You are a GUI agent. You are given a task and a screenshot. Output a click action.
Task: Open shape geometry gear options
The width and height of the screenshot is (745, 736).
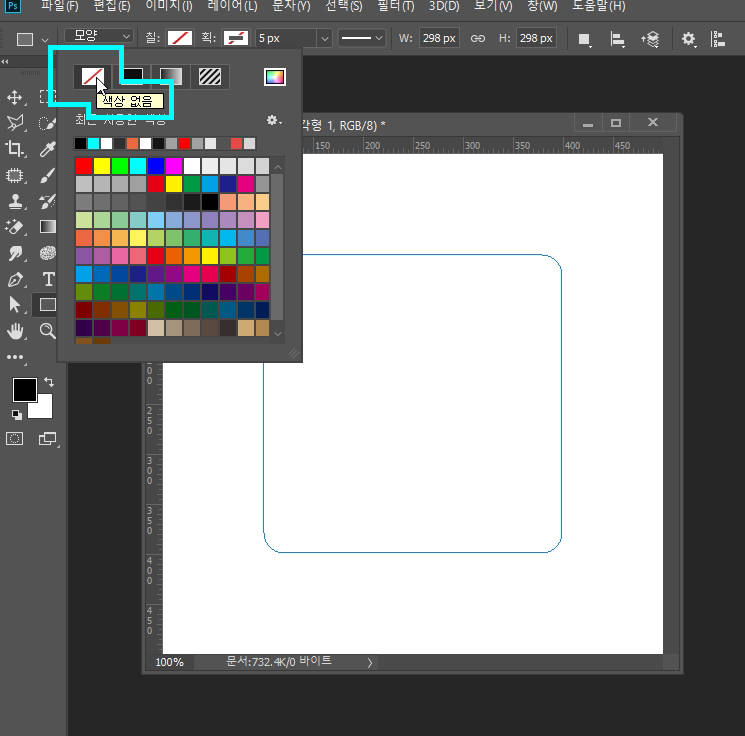point(688,39)
